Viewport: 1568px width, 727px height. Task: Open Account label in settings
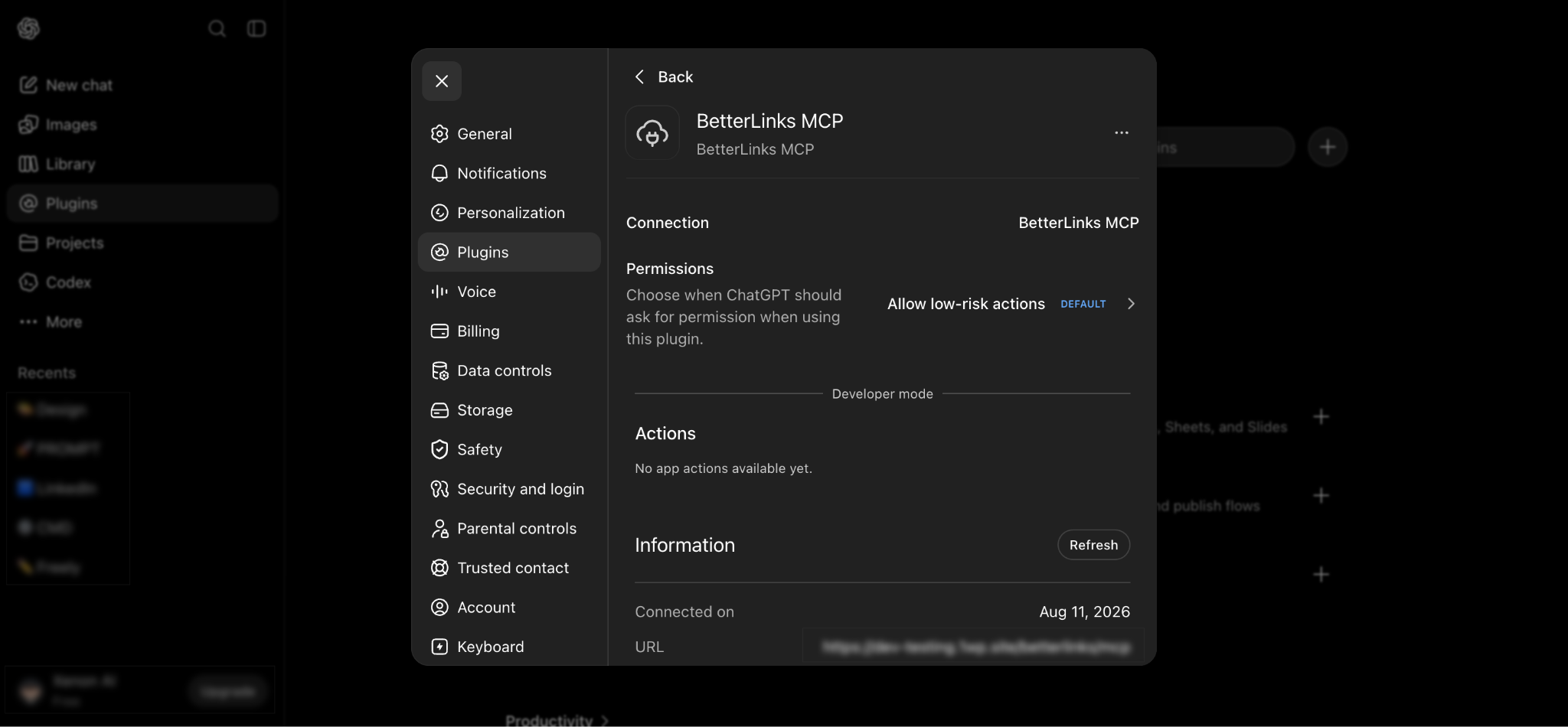coord(486,608)
